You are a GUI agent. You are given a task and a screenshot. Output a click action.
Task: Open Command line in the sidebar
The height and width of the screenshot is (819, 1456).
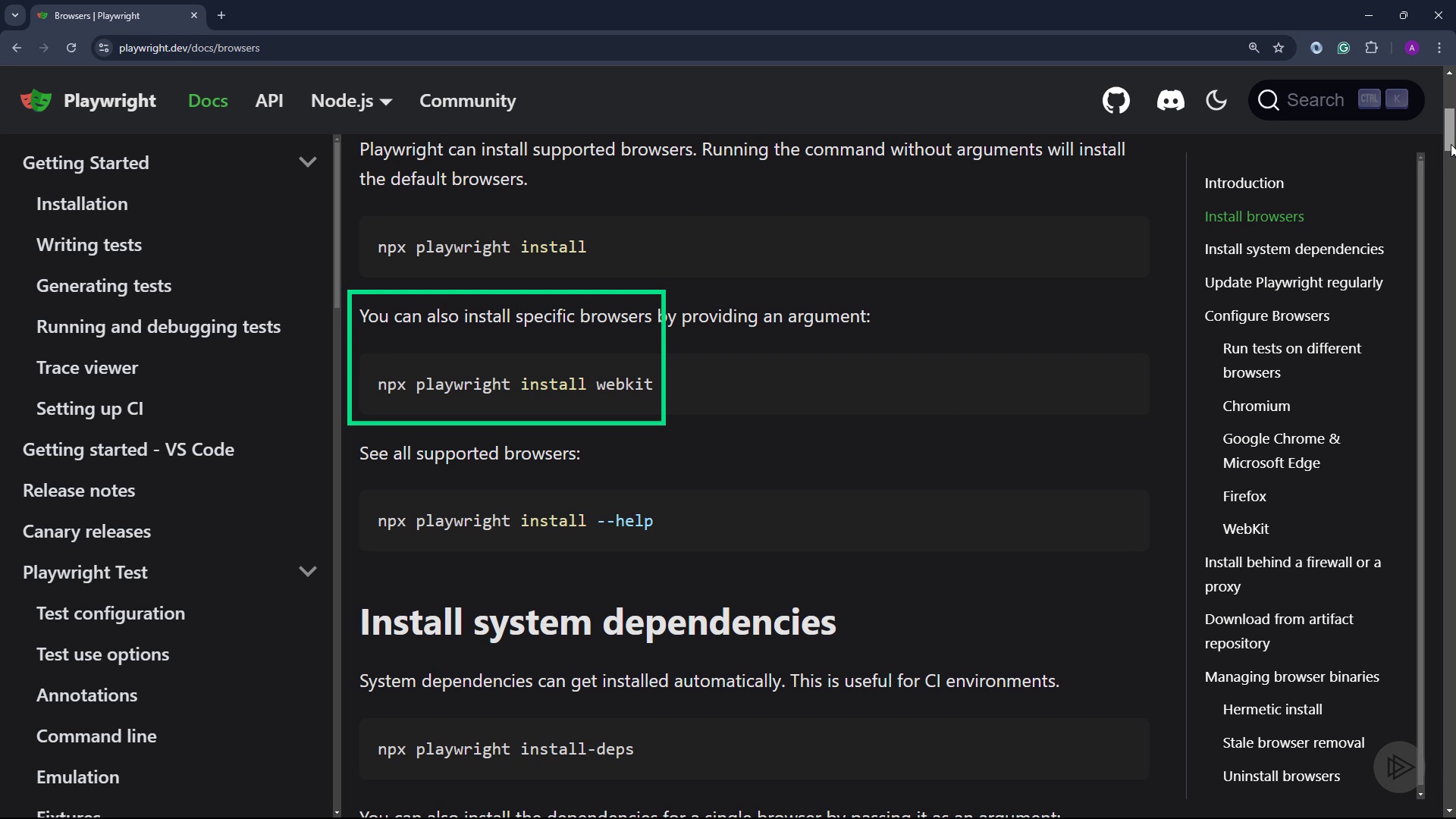coord(96,736)
